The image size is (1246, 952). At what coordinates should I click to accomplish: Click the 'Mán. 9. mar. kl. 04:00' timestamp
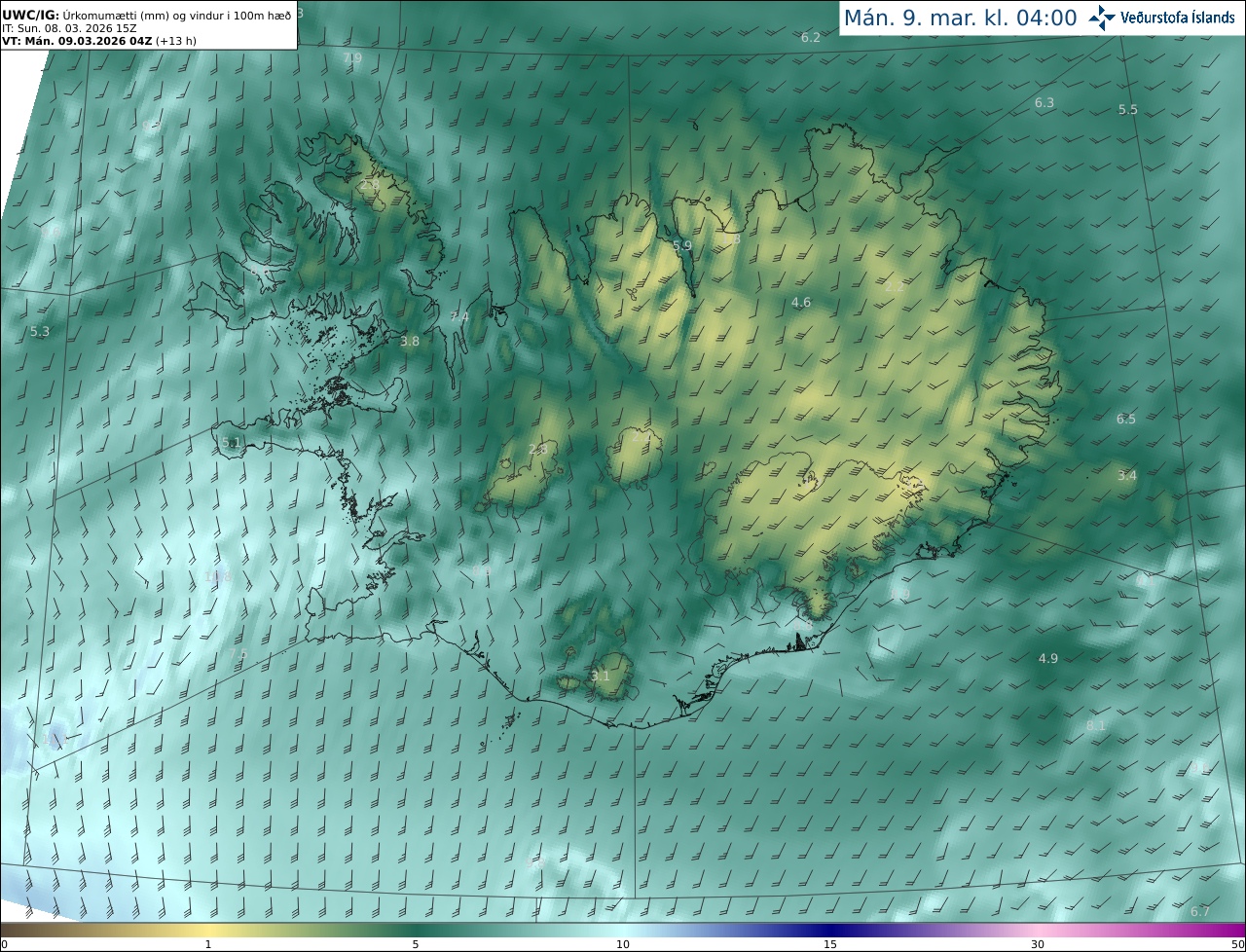pyautogui.click(x=960, y=18)
